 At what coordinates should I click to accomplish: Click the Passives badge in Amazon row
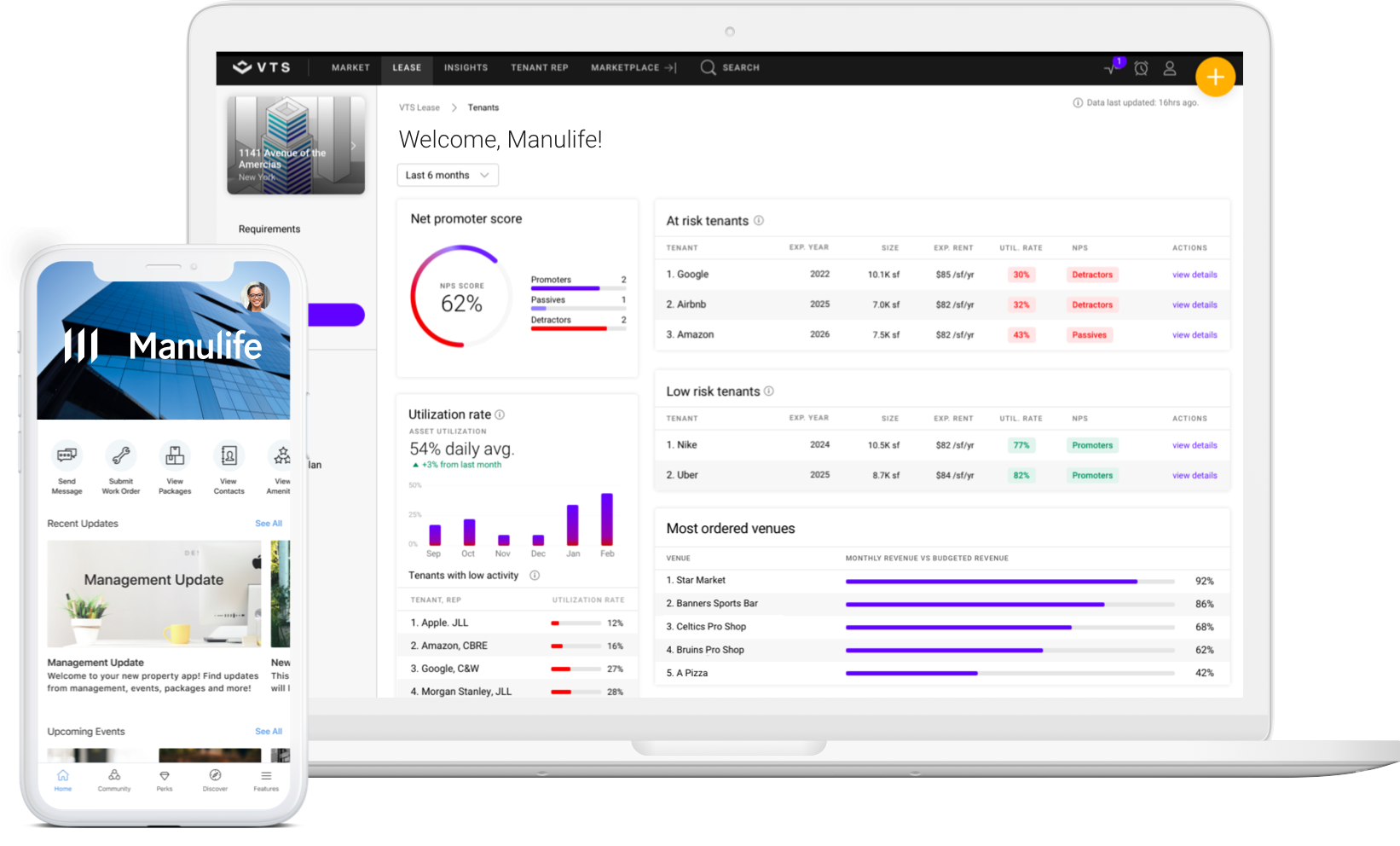pos(1089,335)
